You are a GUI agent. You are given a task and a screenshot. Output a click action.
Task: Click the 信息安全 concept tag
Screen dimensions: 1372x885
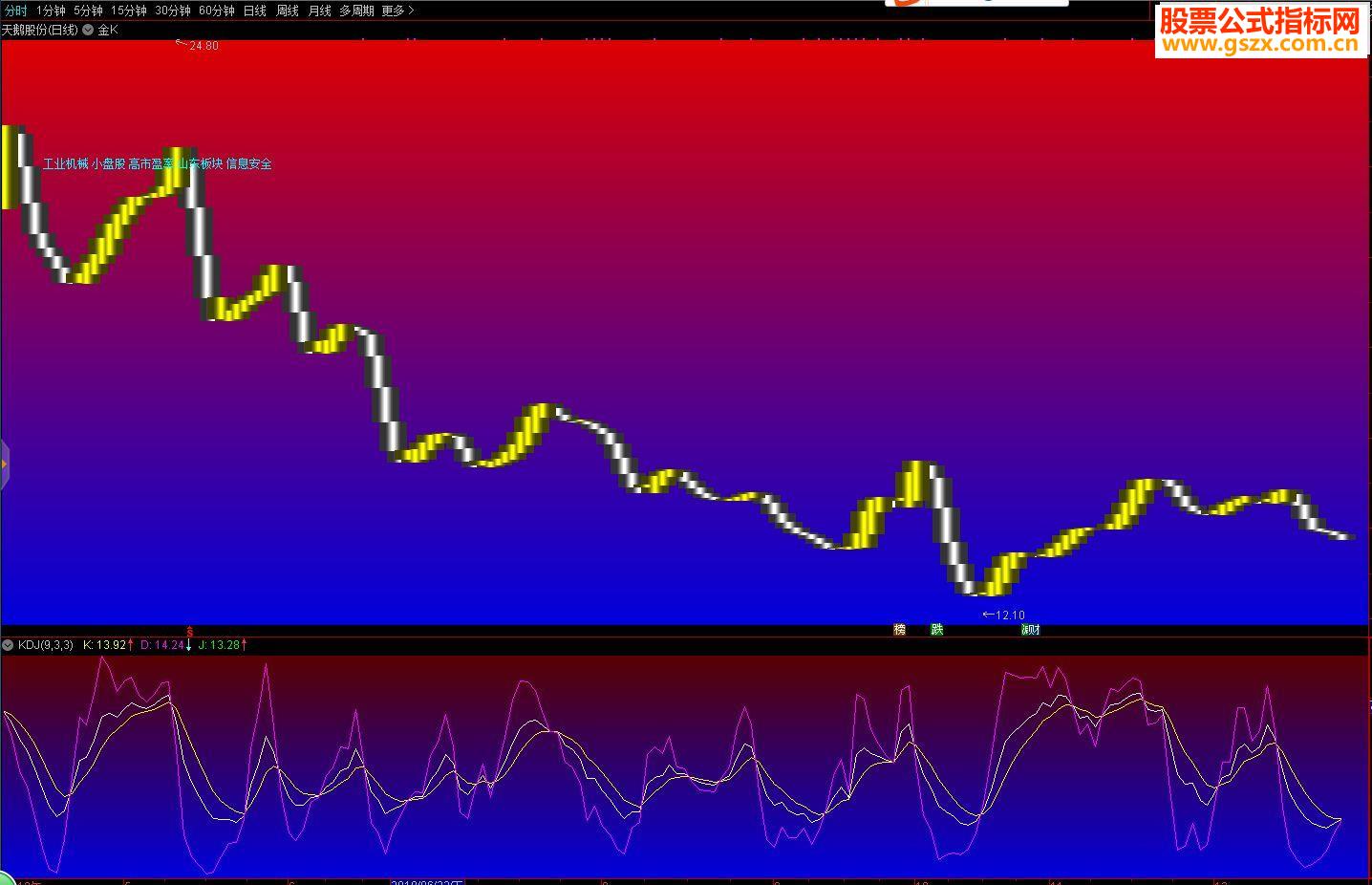(x=249, y=163)
